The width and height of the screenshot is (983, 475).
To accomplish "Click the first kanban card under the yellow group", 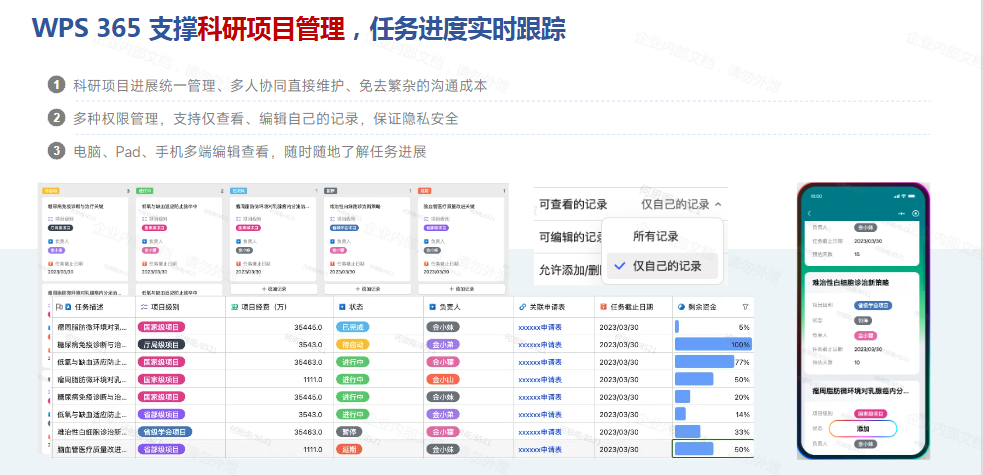I will [x=85, y=239].
